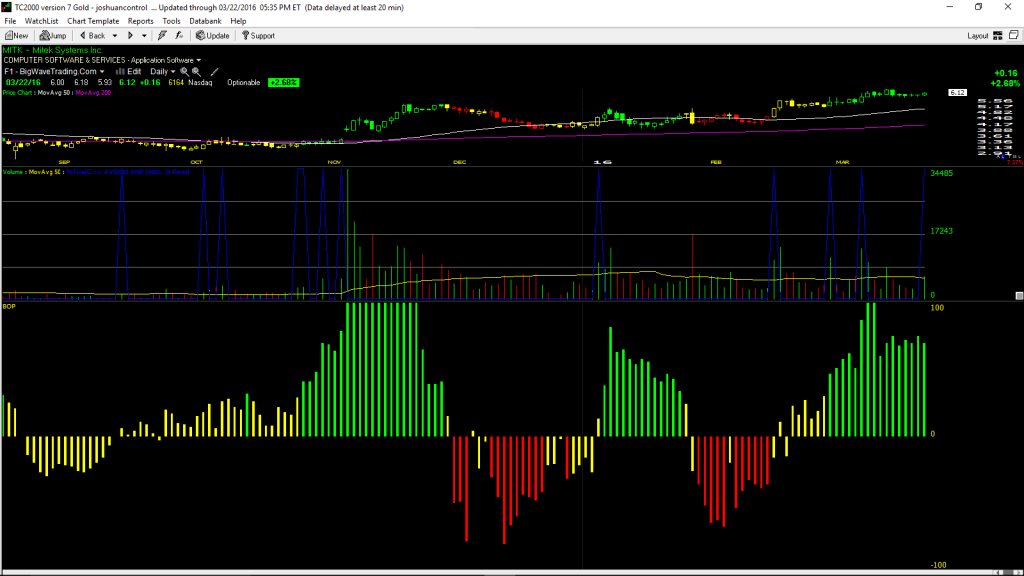Screen dimensions: 1024x576
Task: Open the WatchList menu
Action: click(x=41, y=21)
